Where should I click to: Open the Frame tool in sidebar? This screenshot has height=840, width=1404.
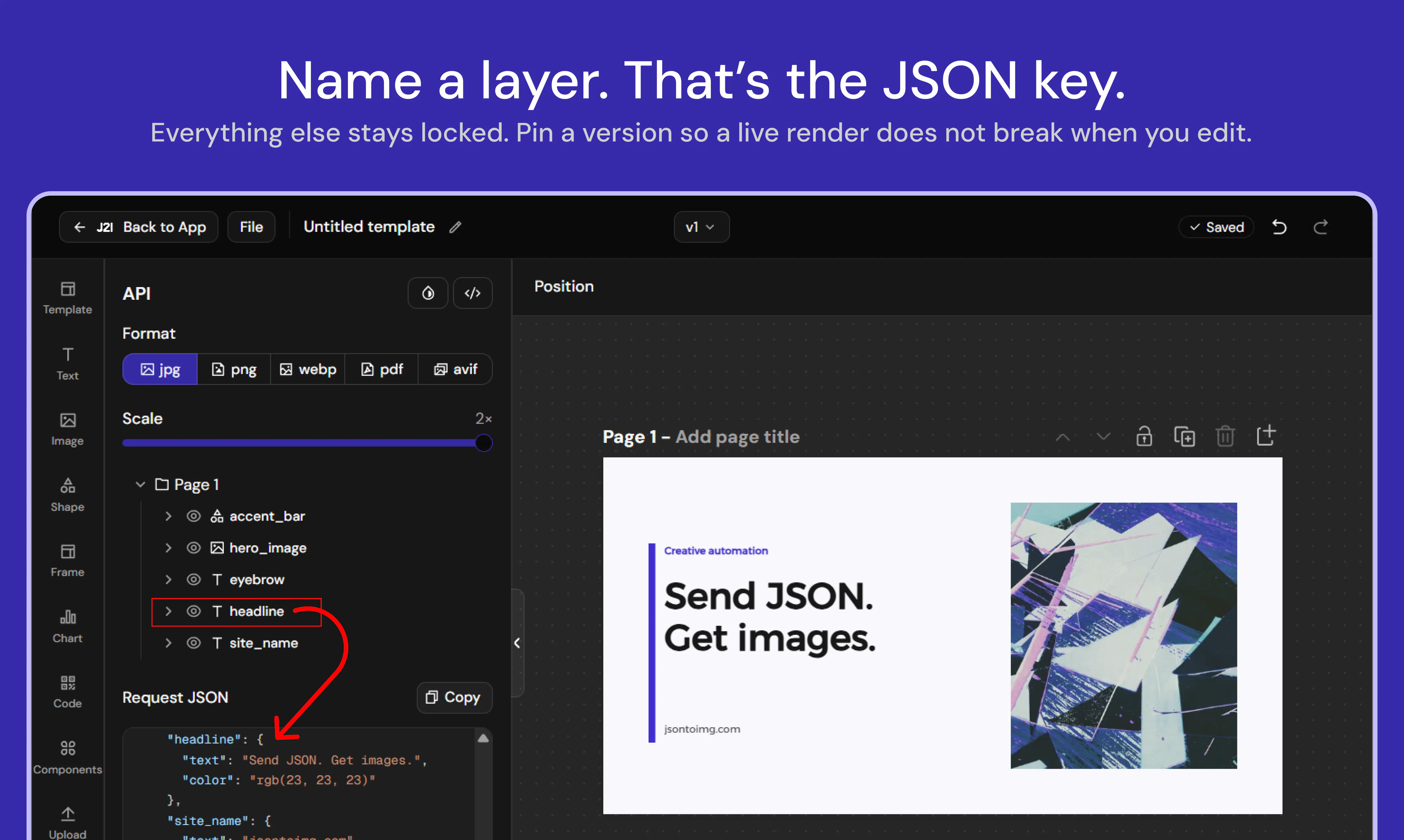click(x=67, y=561)
